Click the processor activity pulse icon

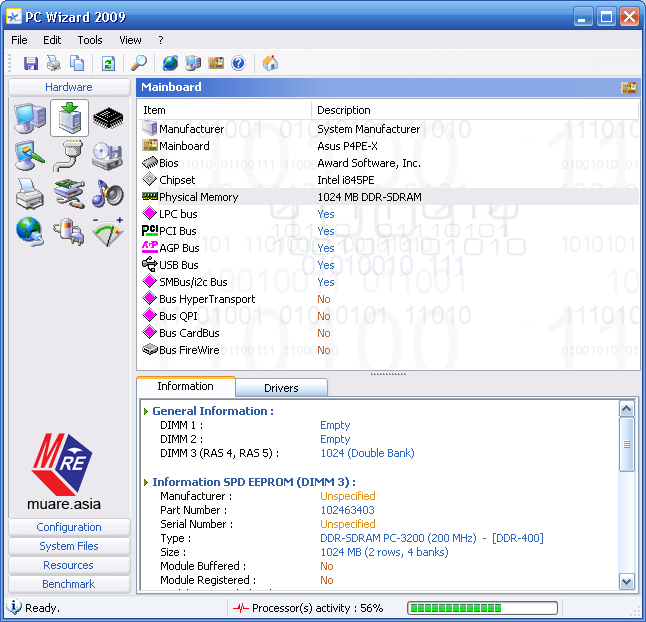tap(241, 608)
